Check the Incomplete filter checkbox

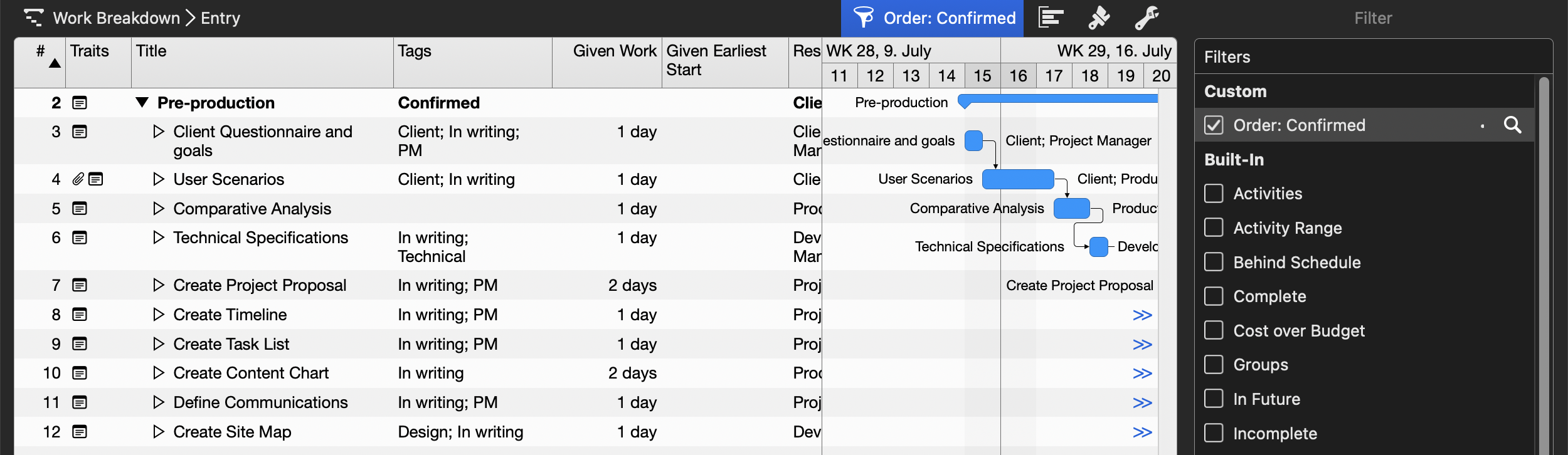click(x=1214, y=433)
